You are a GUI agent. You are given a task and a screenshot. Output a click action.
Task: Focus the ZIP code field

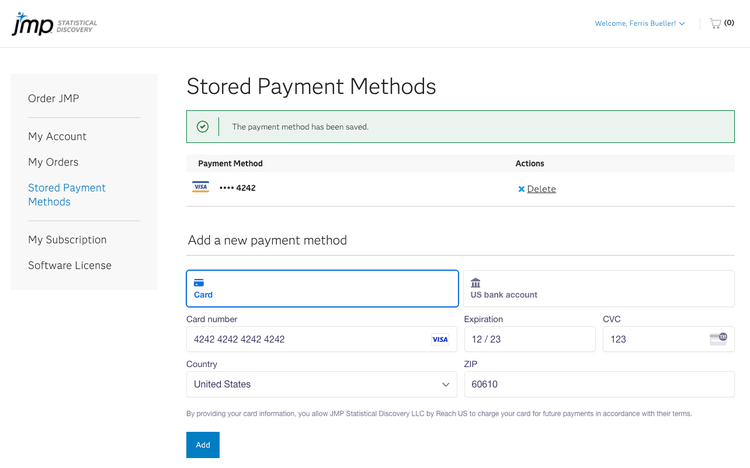(599, 384)
